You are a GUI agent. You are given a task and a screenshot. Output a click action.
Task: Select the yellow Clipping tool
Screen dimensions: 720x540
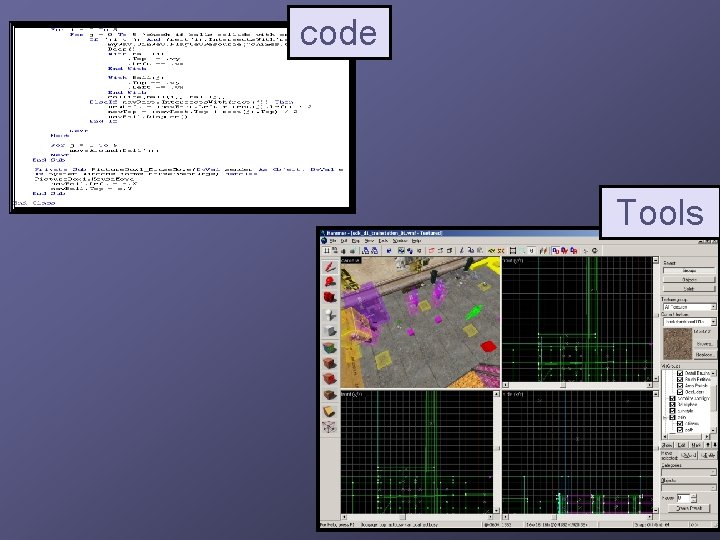click(330, 411)
